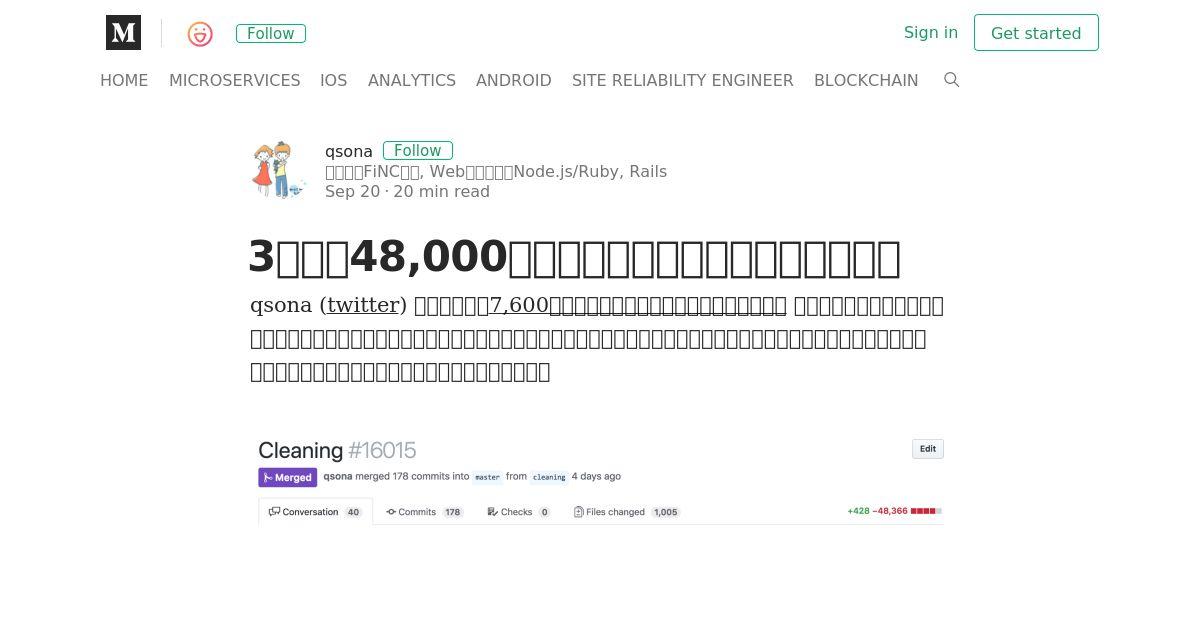Click the Get started button
This screenshot has height=630, width=1200.
(x=1036, y=33)
